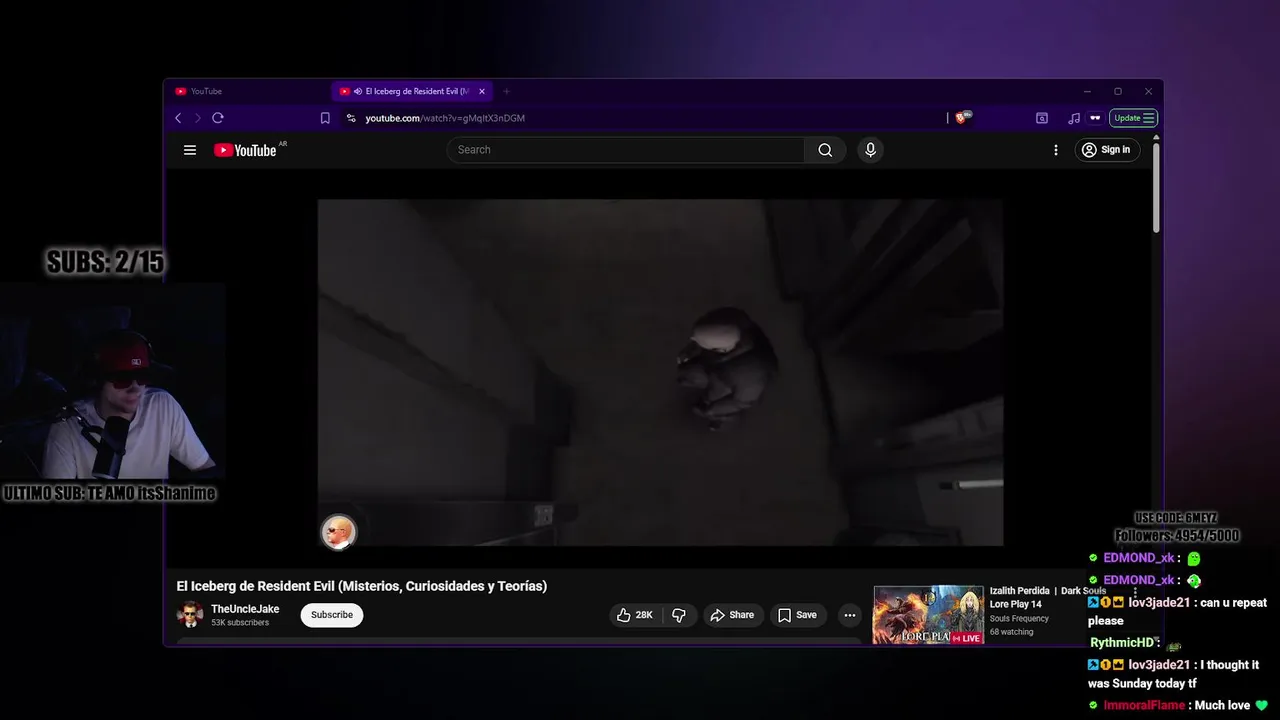This screenshot has width=1280, height=720.
Task: Click the video player area to pause
Action: 660,372
